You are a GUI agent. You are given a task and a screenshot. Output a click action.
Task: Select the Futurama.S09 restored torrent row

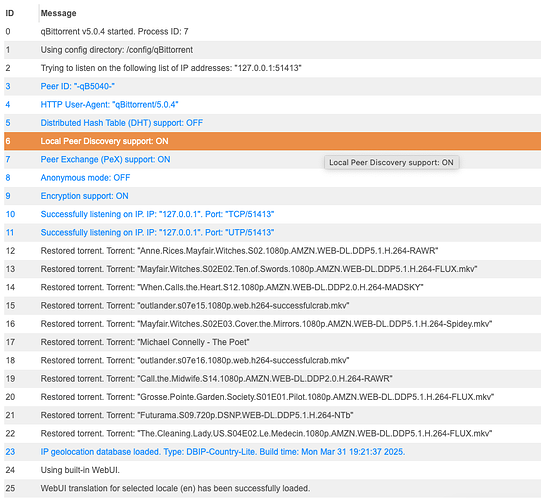[272, 415]
